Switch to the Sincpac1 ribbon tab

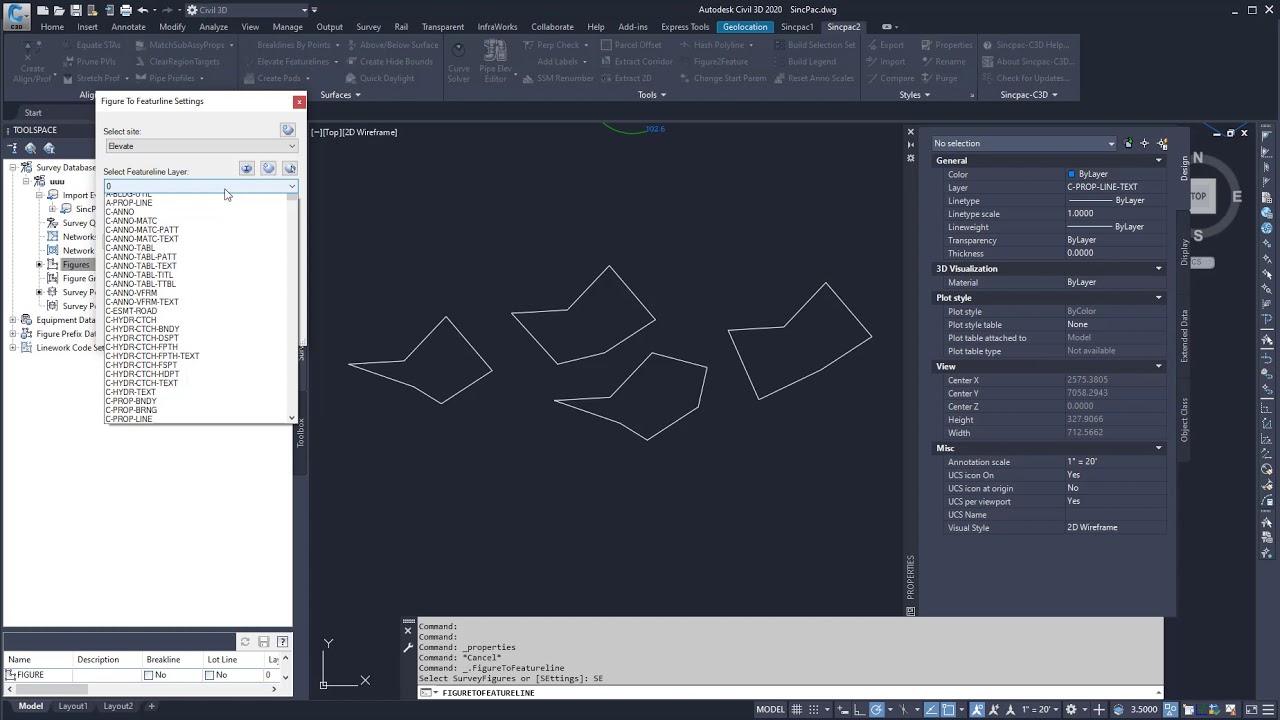[x=797, y=27]
